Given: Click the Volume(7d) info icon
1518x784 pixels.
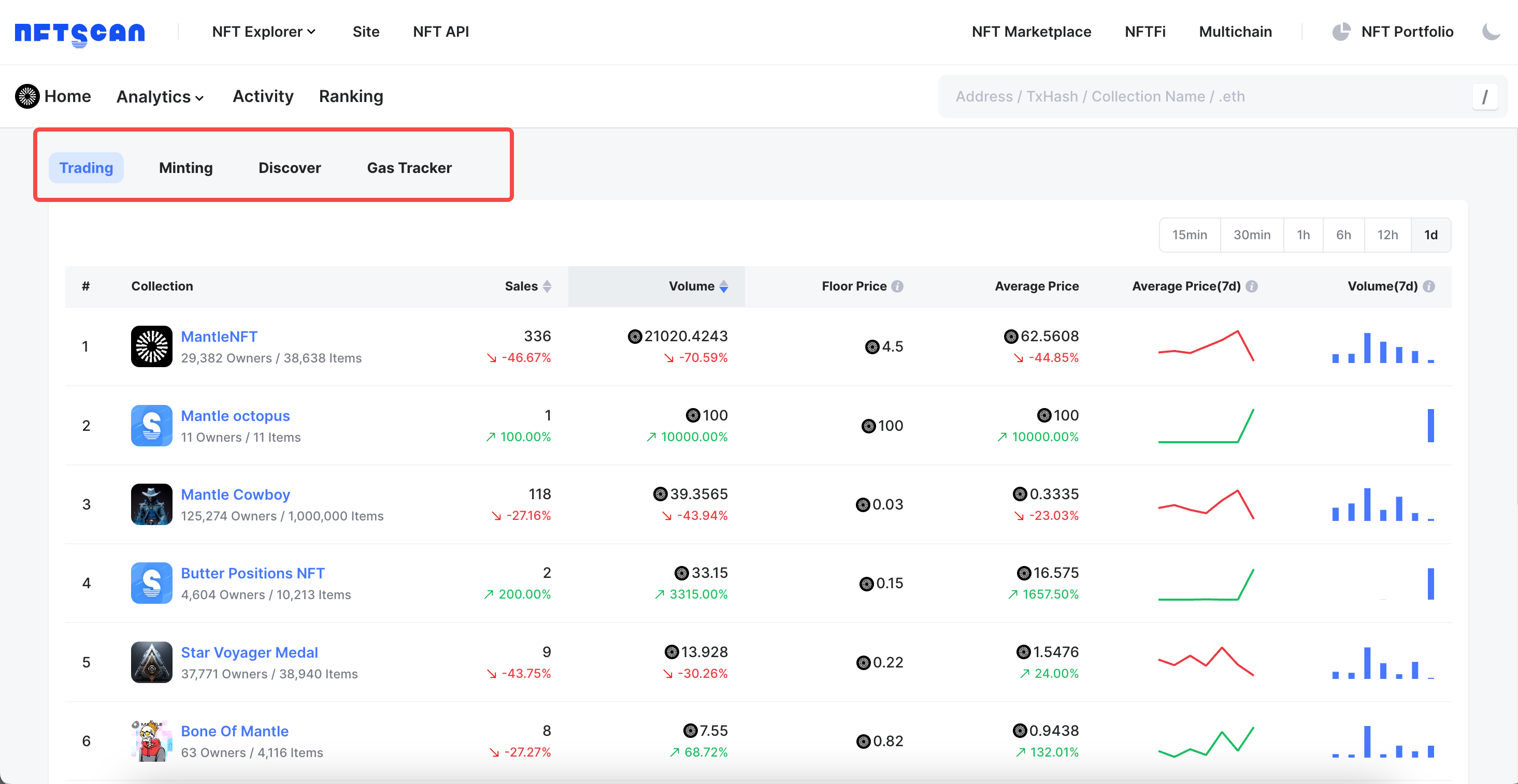Looking at the screenshot, I should coord(1428,286).
